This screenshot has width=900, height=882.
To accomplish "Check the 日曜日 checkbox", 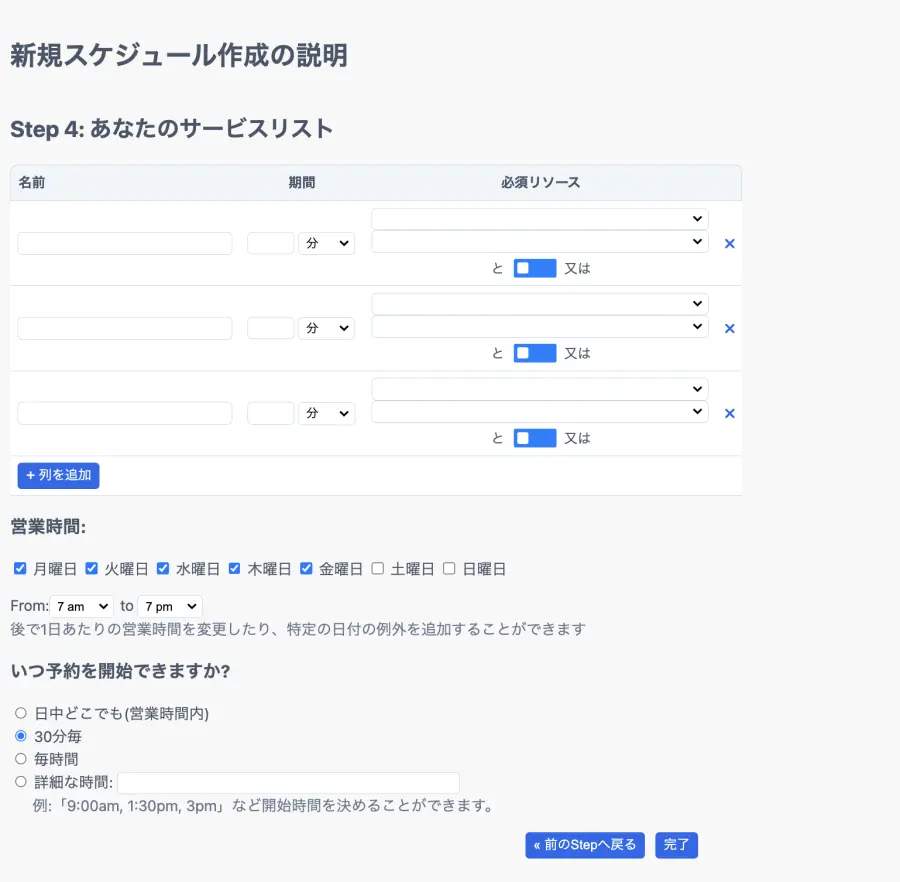I will tap(449, 569).
